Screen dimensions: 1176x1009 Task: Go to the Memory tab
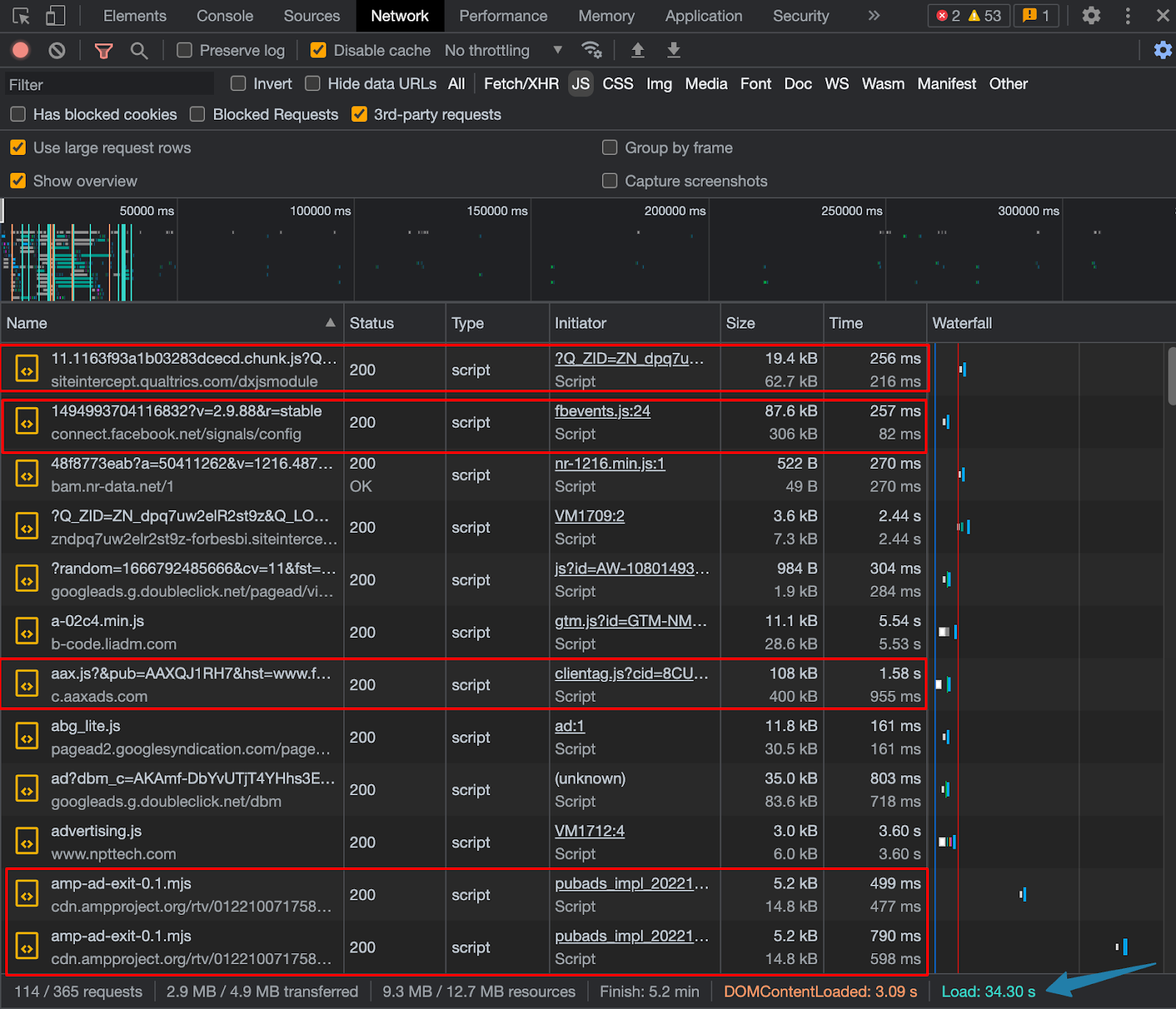point(606,15)
